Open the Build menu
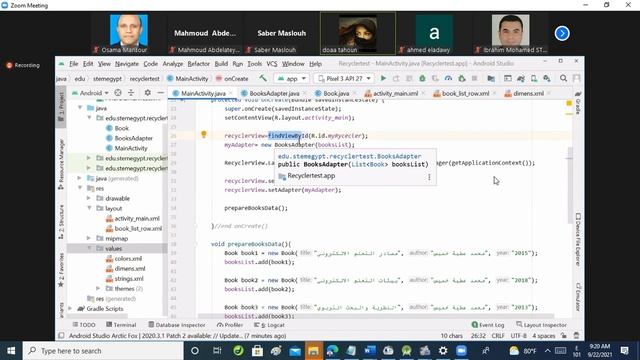This screenshot has width=640, height=360. coord(221,64)
